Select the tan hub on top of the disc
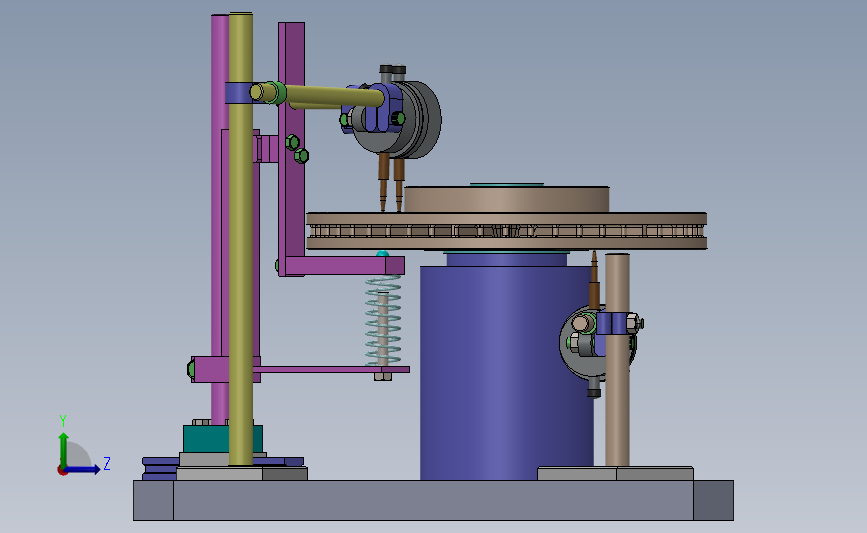Viewport: 867px width, 533px height. [x=506, y=200]
